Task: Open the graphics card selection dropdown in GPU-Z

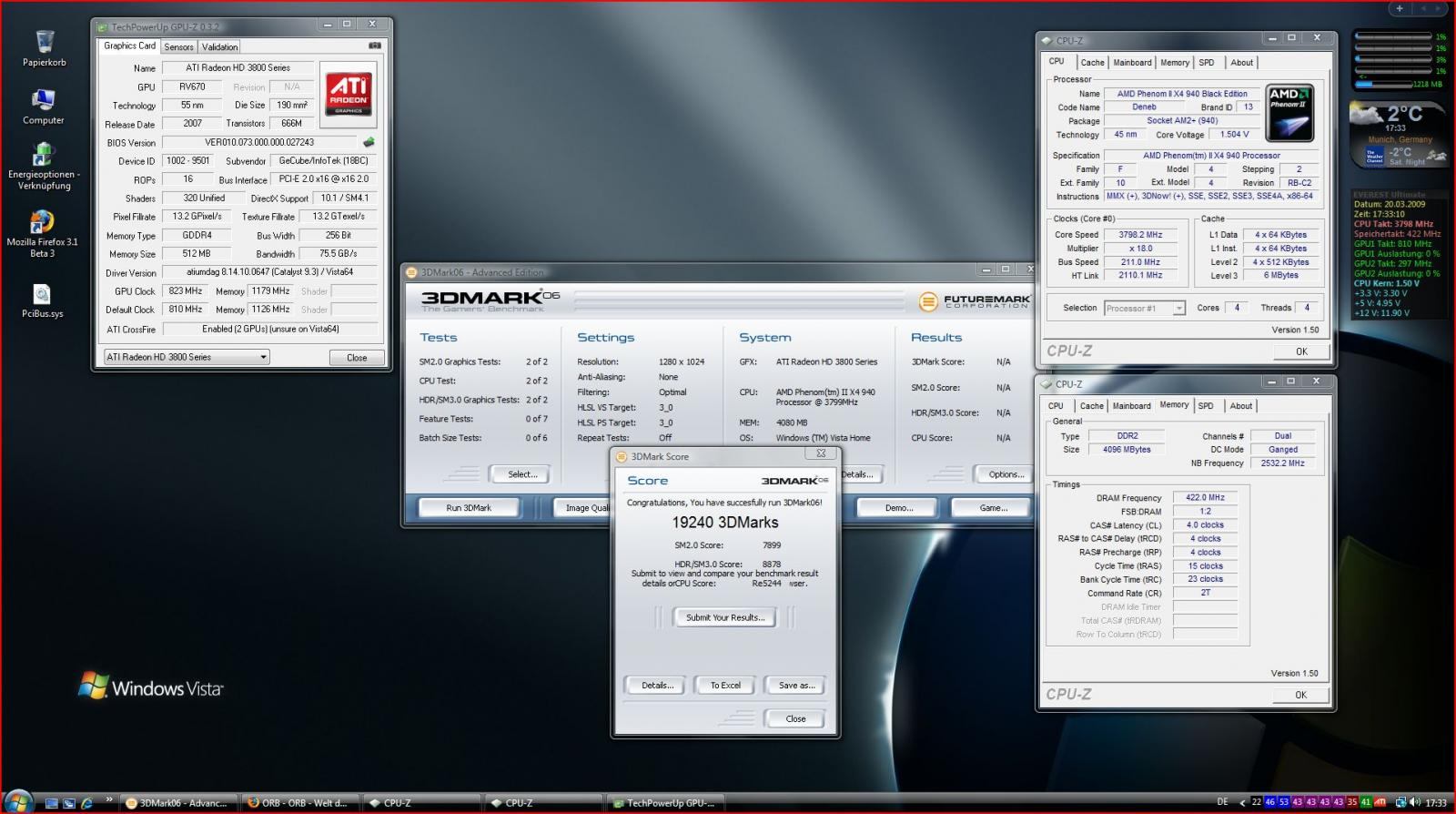Action: [x=187, y=357]
